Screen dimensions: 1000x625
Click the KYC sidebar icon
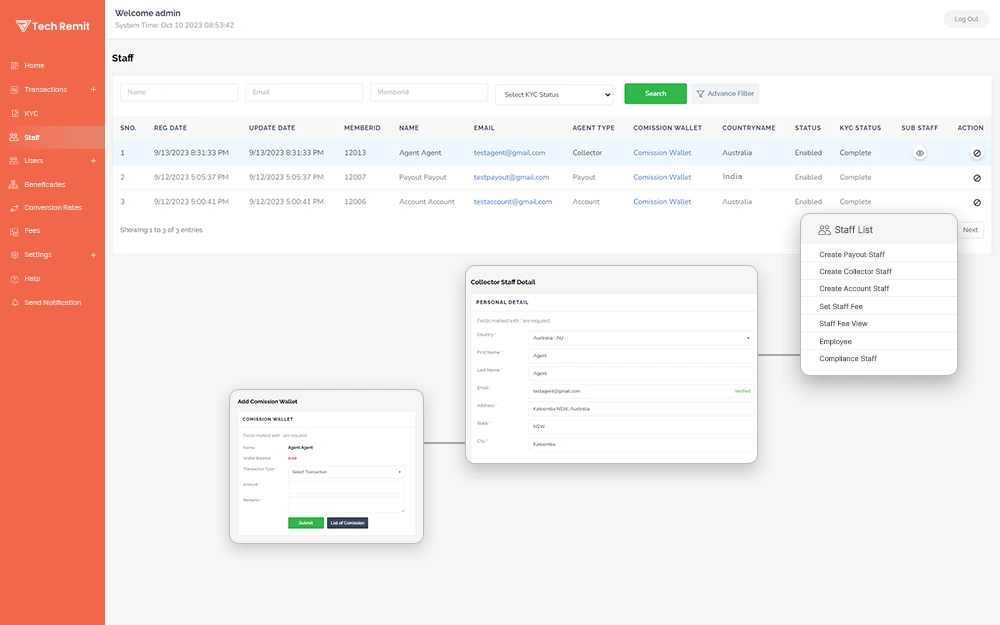[14, 114]
